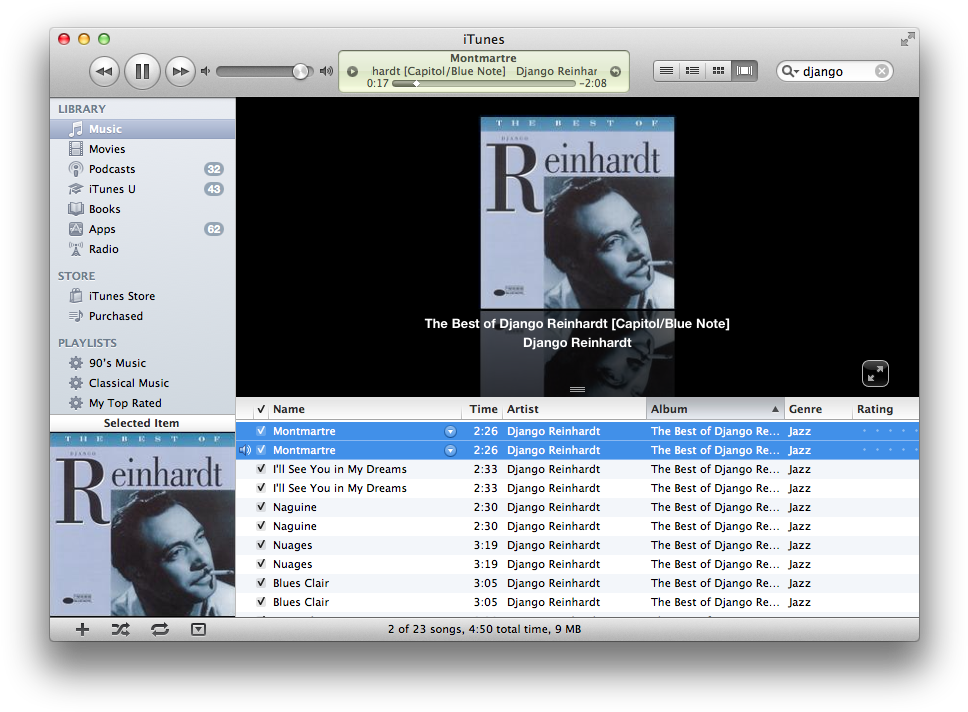The width and height of the screenshot is (968, 712).
Task: Enter full screen using top-right arrows icon
Action: pyautogui.click(x=907, y=40)
